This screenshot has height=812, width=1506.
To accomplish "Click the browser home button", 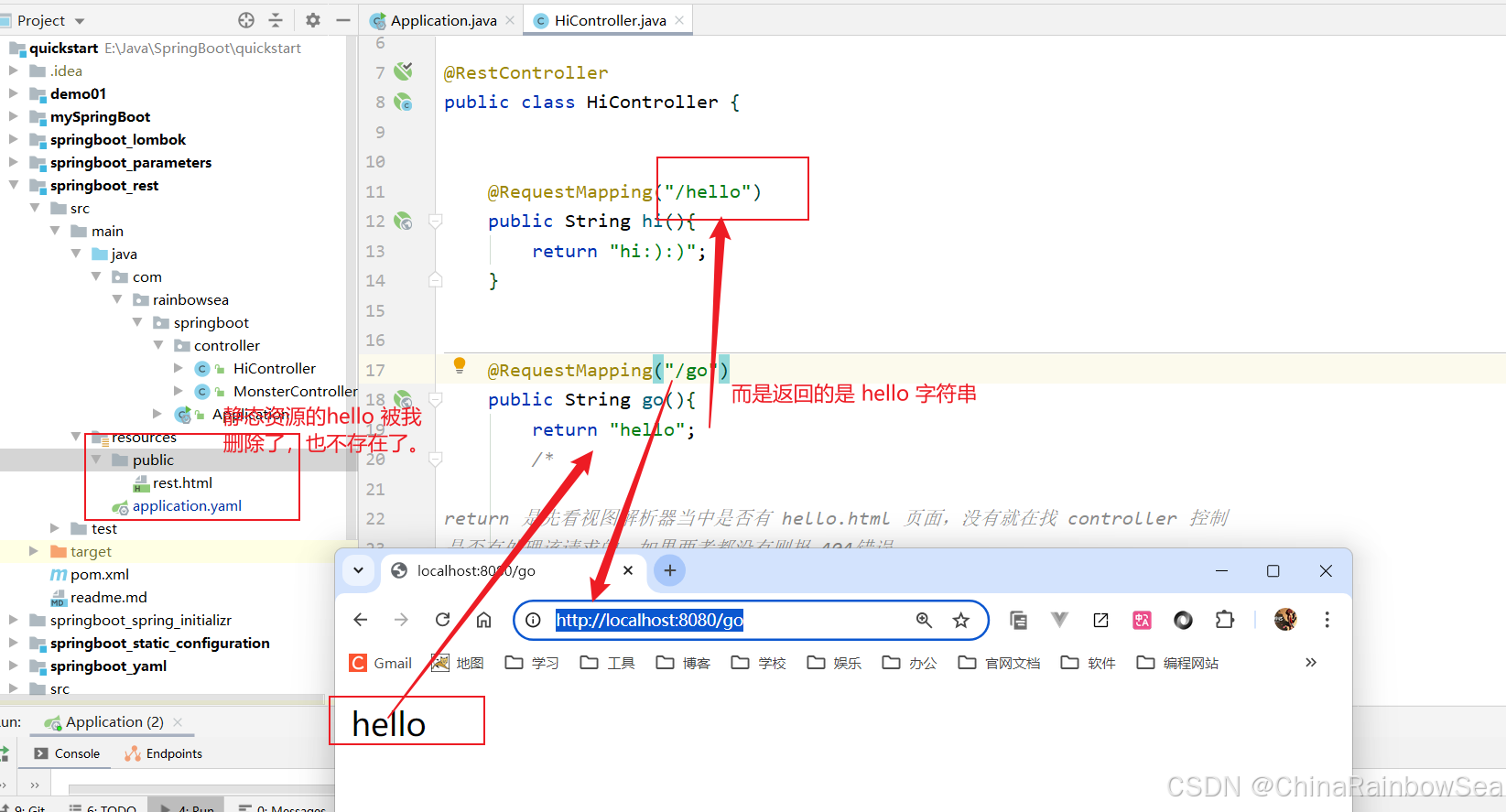I will [x=483, y=620].
